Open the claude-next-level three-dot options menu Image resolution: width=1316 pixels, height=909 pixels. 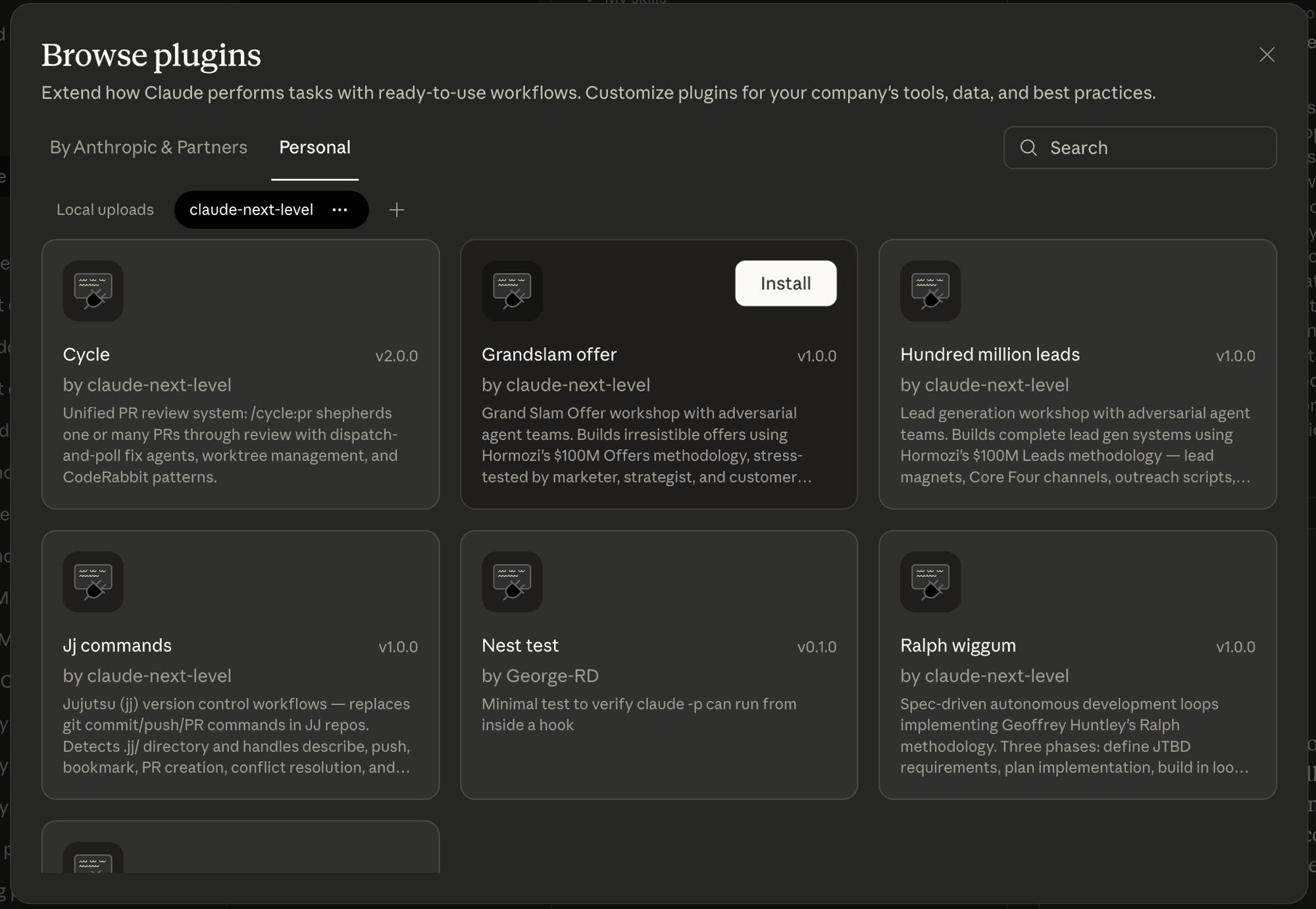point(340,210)
